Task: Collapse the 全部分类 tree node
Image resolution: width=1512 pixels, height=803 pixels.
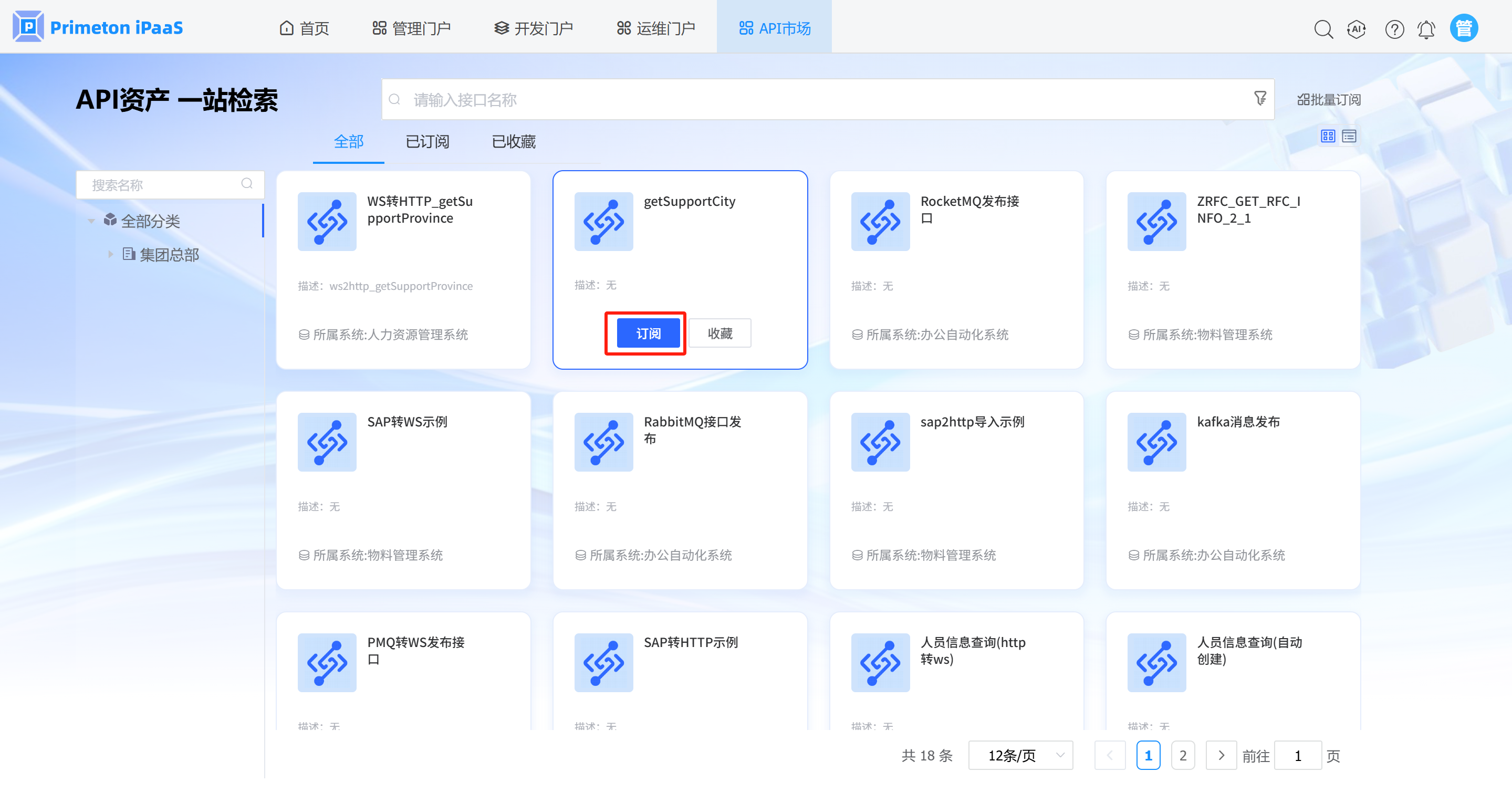Action: (91, 221)
